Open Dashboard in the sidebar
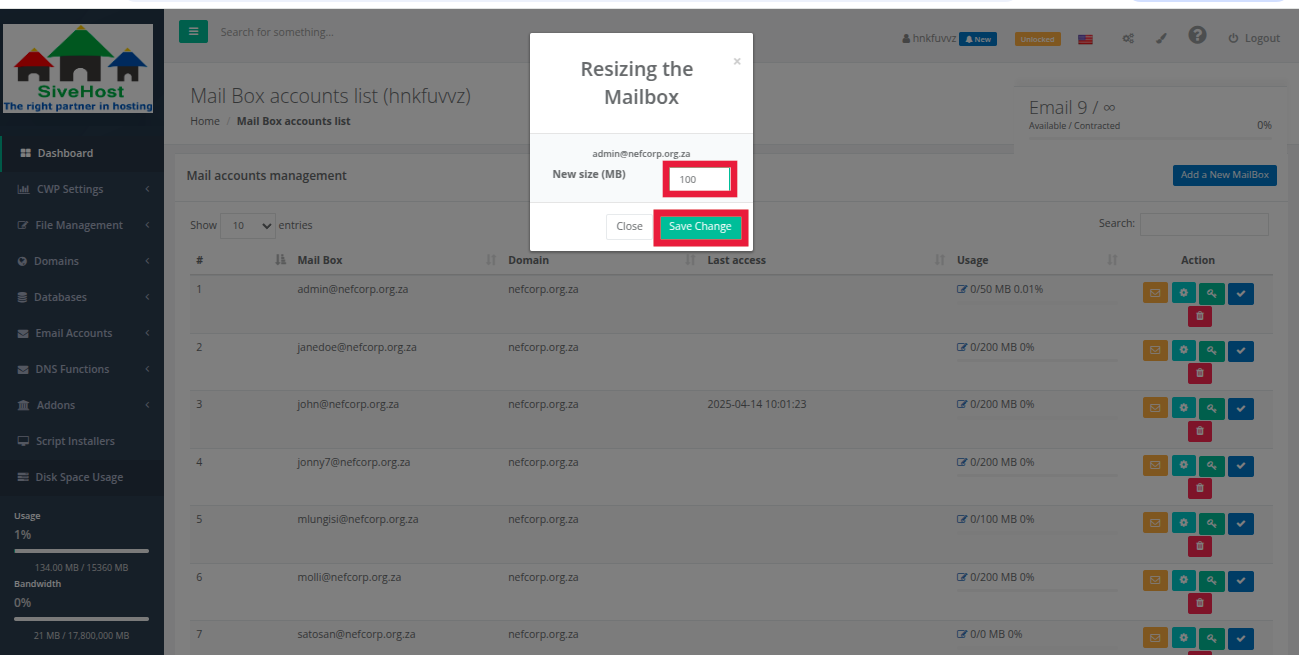Image resolution: width=1299 pixels, height=655 pixels. coord(82,153)
